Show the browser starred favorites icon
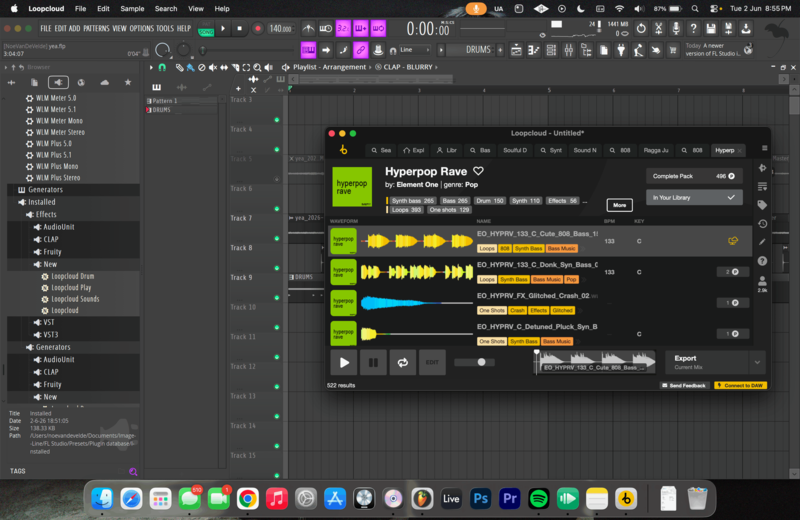The height and width of the screenshot is (520, 800). pyautogui.click(x=128, y=82)
